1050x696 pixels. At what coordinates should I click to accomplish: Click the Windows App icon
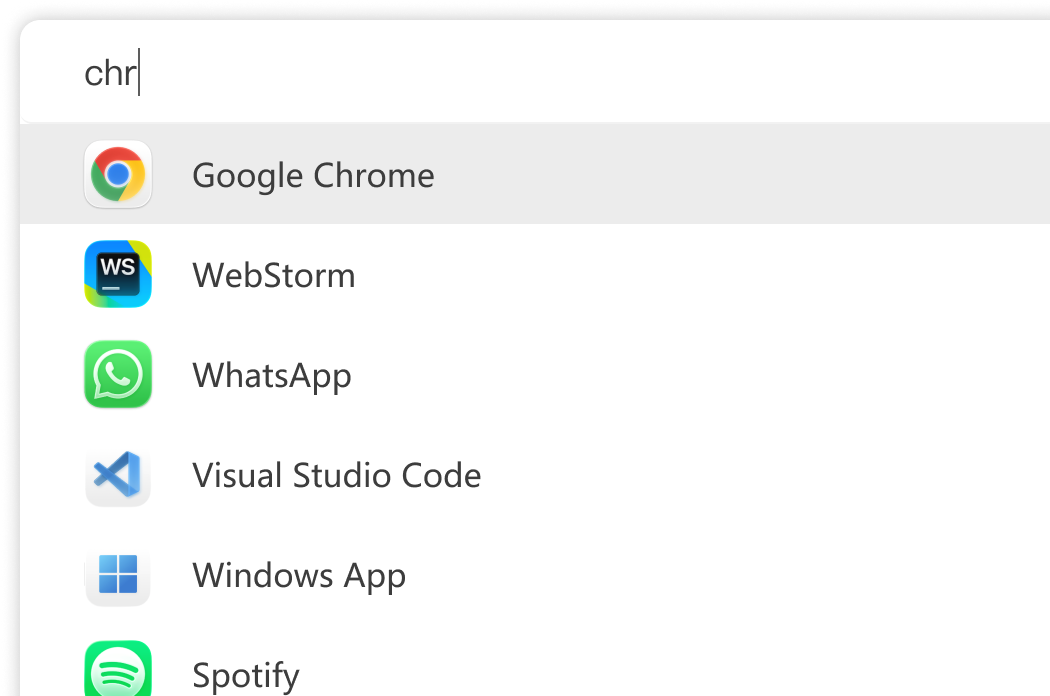[118, 575]
